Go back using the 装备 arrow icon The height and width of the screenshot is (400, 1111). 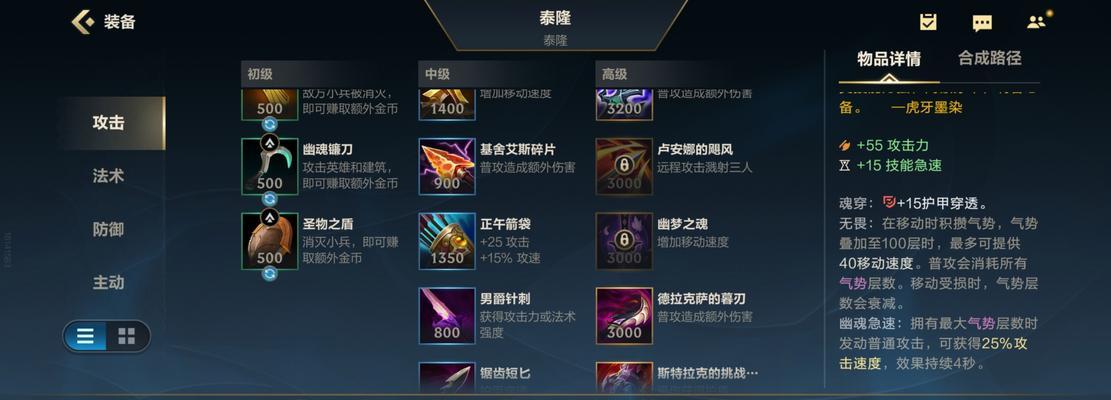point(82,22)
